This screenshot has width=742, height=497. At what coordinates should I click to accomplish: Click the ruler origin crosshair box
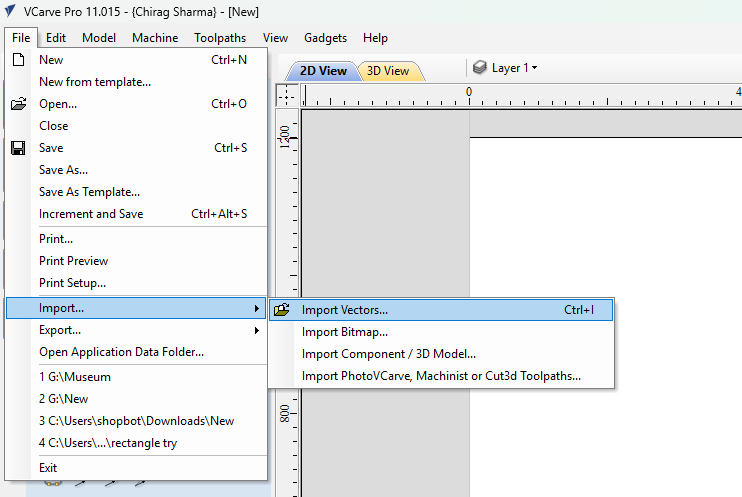pyautogui.click(x=287, y=95)
